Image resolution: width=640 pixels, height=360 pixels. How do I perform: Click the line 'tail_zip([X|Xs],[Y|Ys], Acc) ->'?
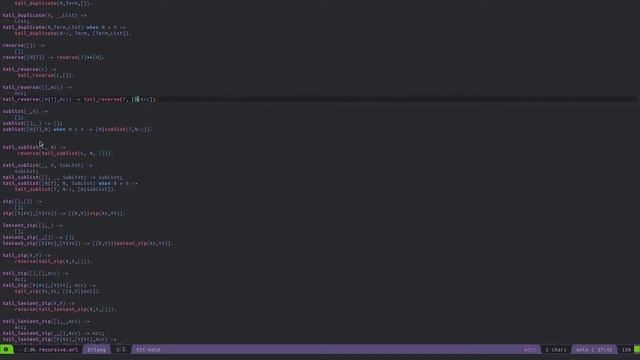click(49, 285)
